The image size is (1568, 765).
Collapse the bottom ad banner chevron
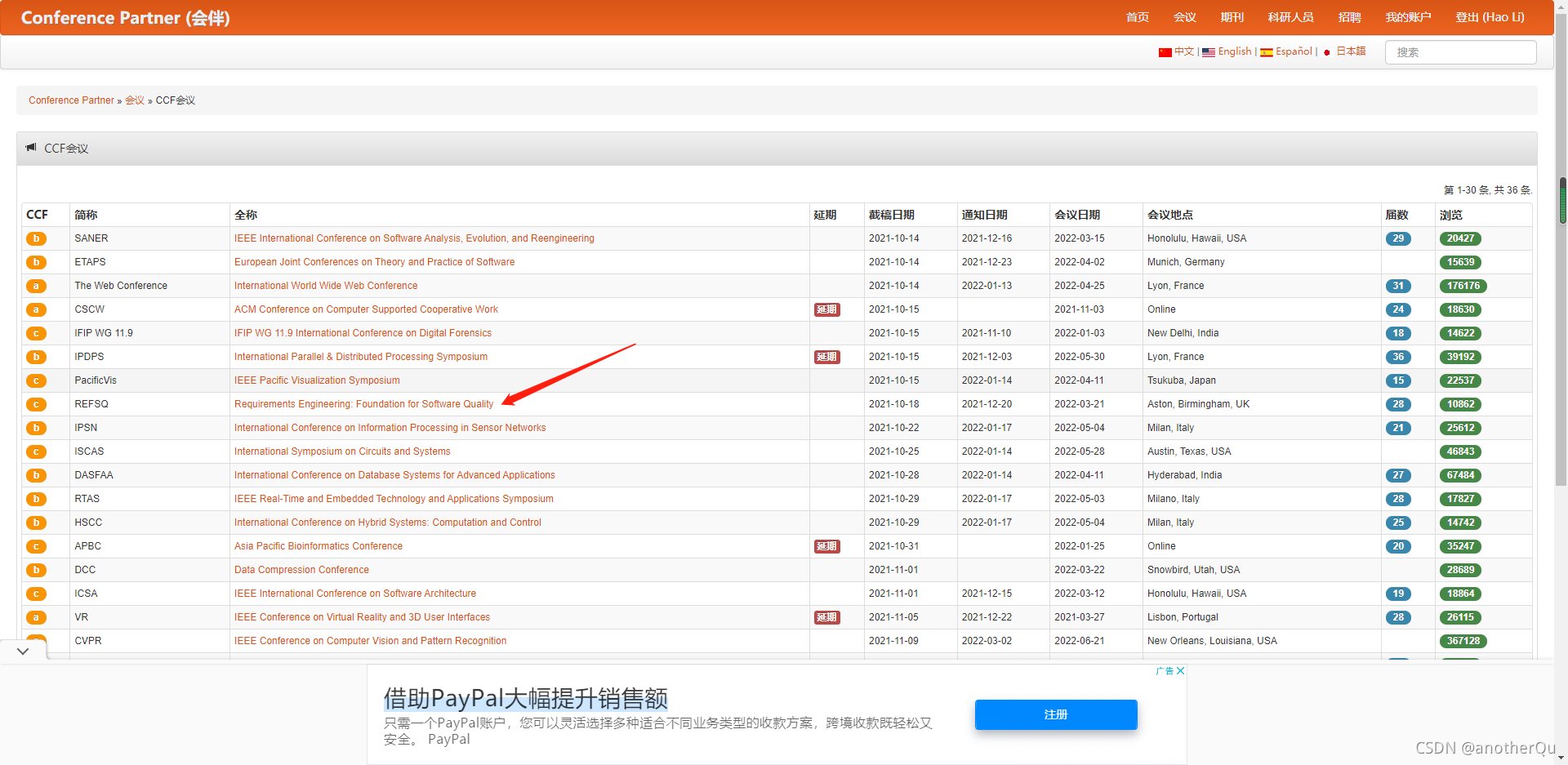(23, 651)
